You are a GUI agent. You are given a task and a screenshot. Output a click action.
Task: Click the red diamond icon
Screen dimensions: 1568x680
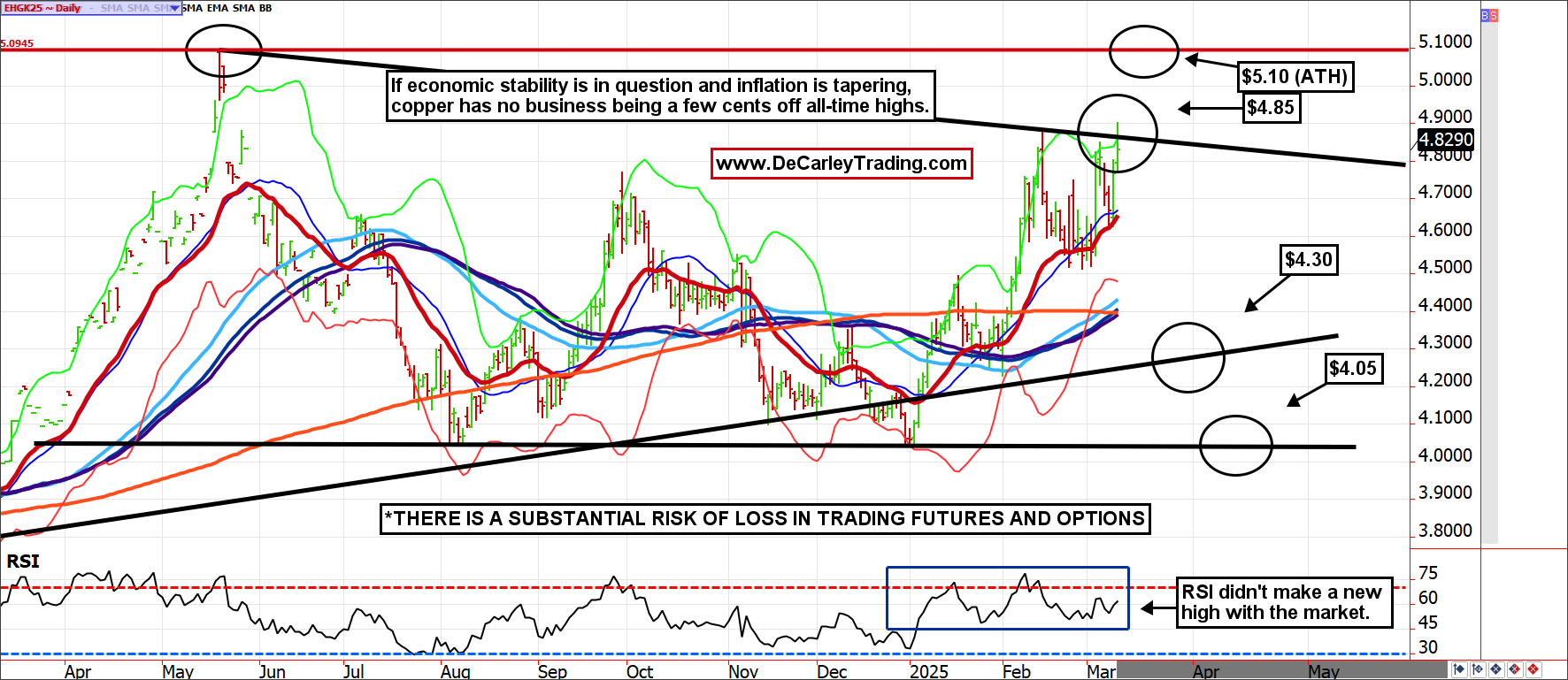[1533, 669]
